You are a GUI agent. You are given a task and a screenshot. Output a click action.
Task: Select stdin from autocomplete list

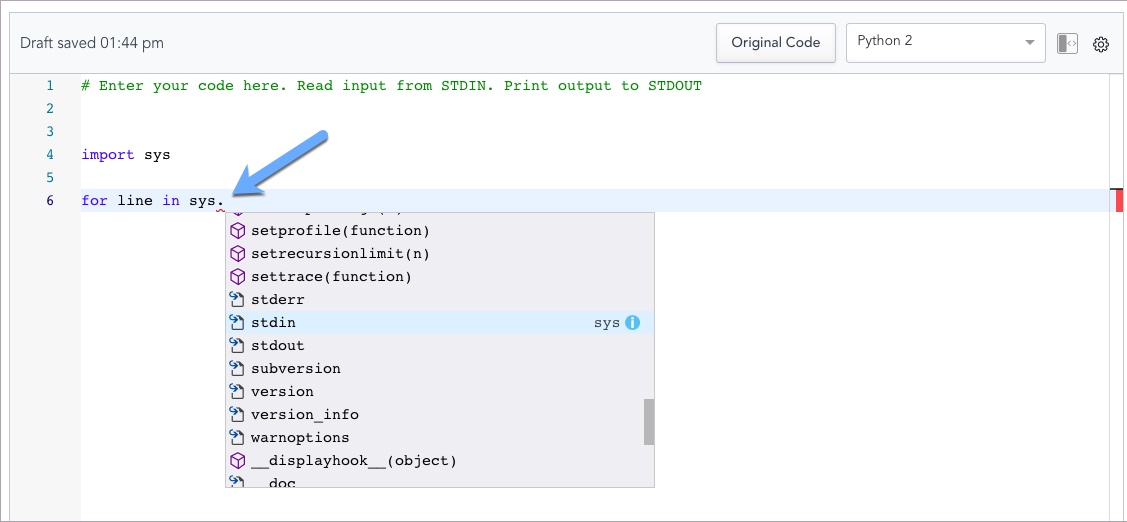click(273, 323)
